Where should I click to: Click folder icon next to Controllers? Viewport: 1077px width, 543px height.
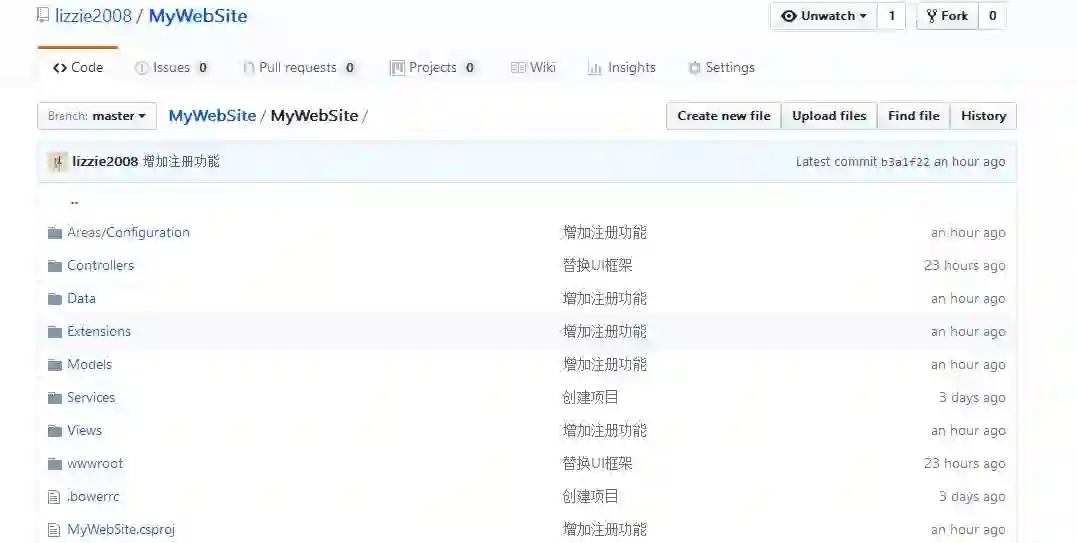point(55,266)
